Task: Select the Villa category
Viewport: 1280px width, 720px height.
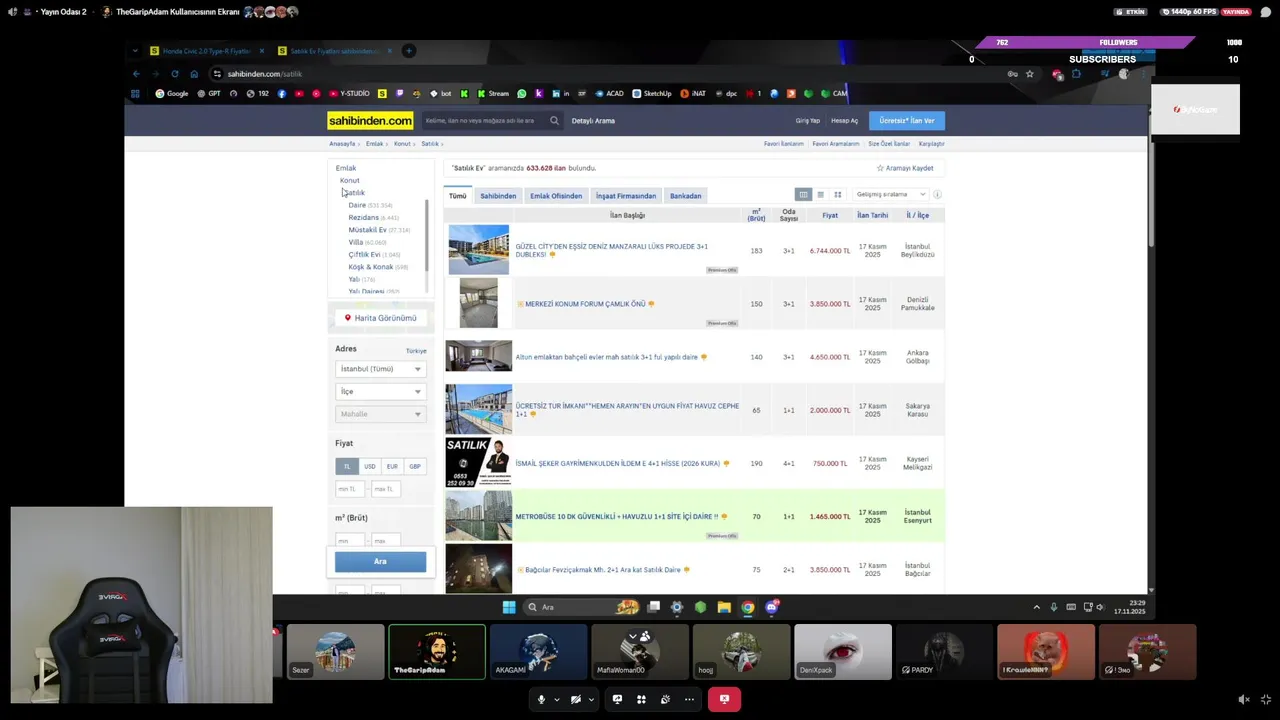Action: (x=356, y=242)
